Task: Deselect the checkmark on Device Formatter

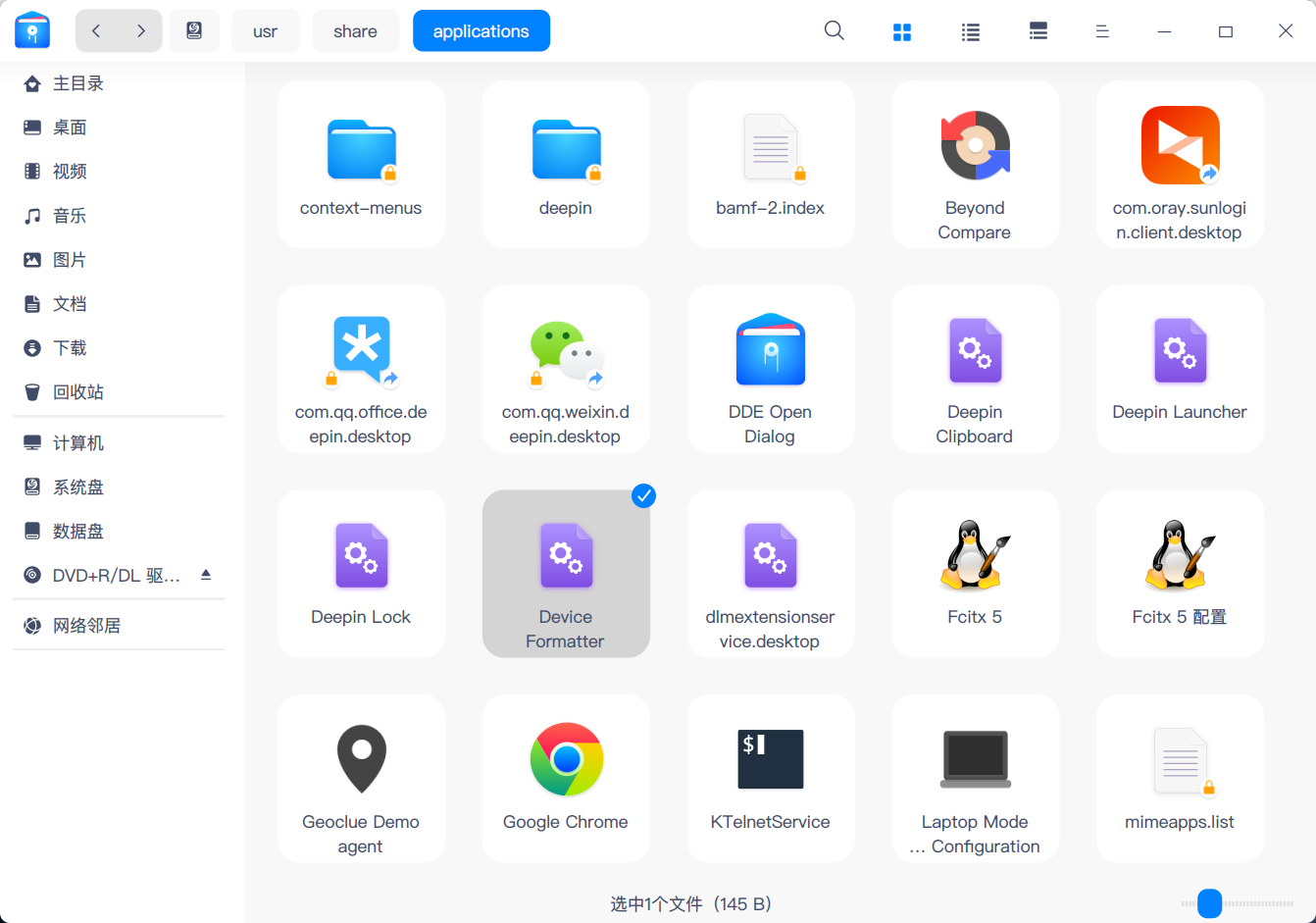Action: [x=643, y=496]
